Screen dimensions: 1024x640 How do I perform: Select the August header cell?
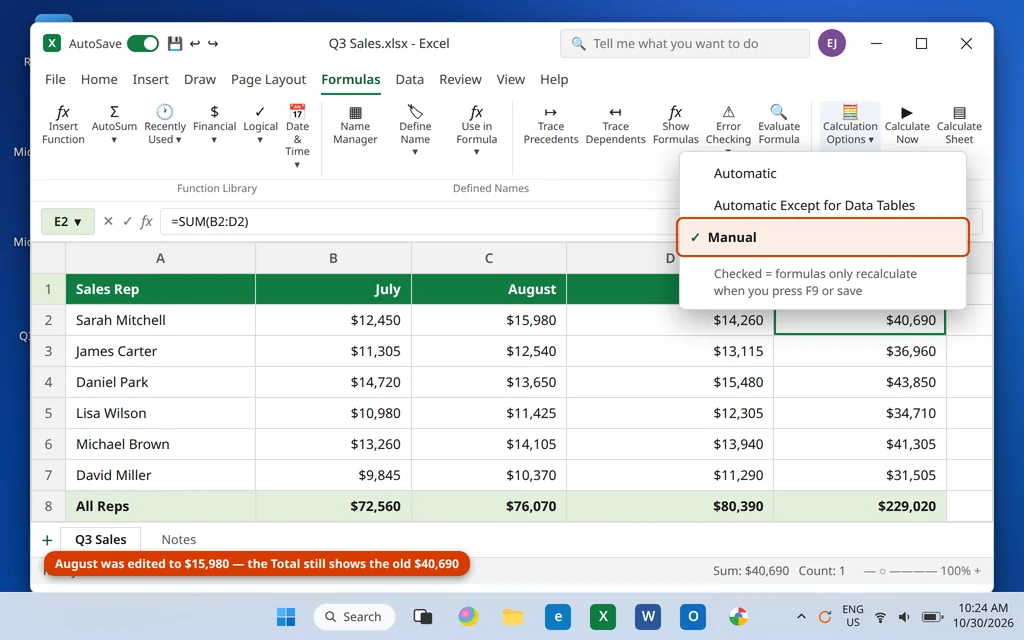pyautogui.click(x=488, y=289)
